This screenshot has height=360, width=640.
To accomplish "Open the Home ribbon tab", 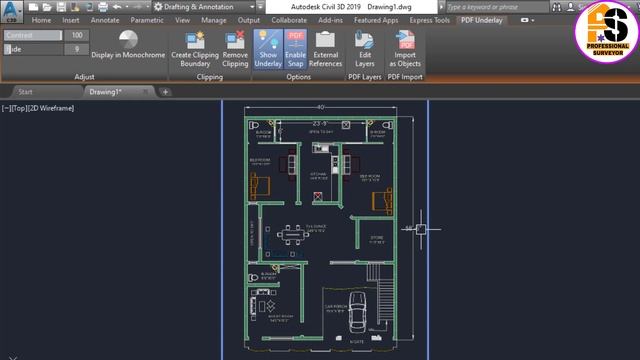I will coord(42,20).
